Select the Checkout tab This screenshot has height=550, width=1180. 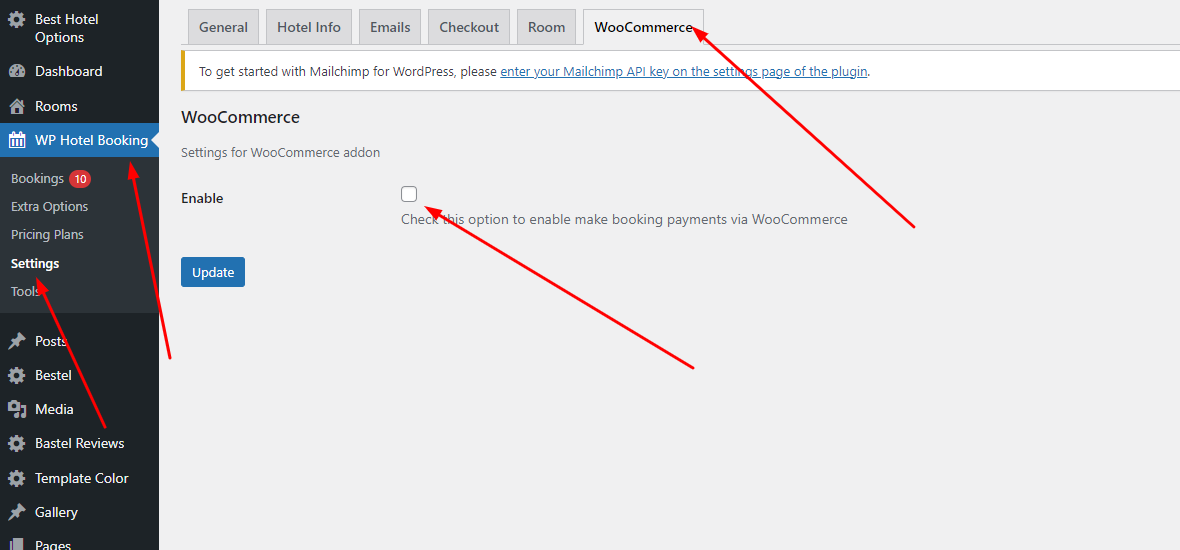pos(469,27)
